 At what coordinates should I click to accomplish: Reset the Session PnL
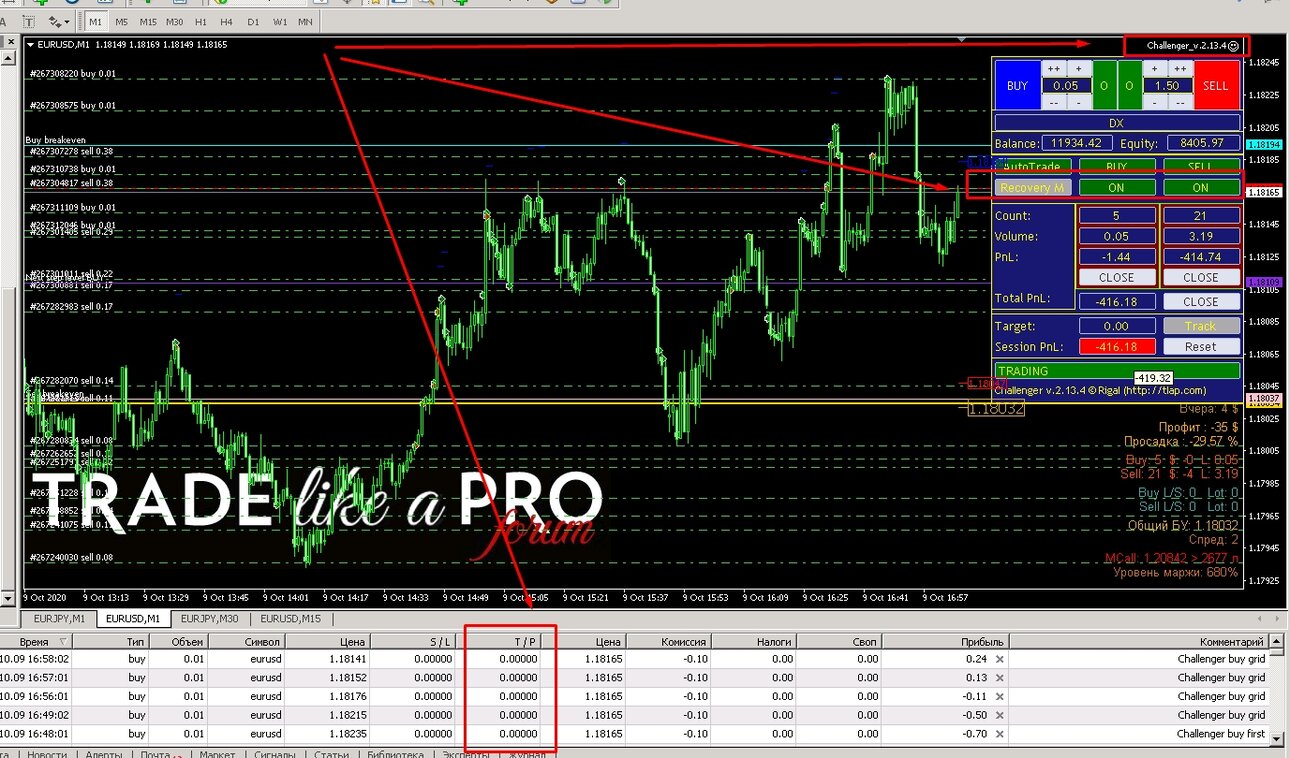[1200, 347]
